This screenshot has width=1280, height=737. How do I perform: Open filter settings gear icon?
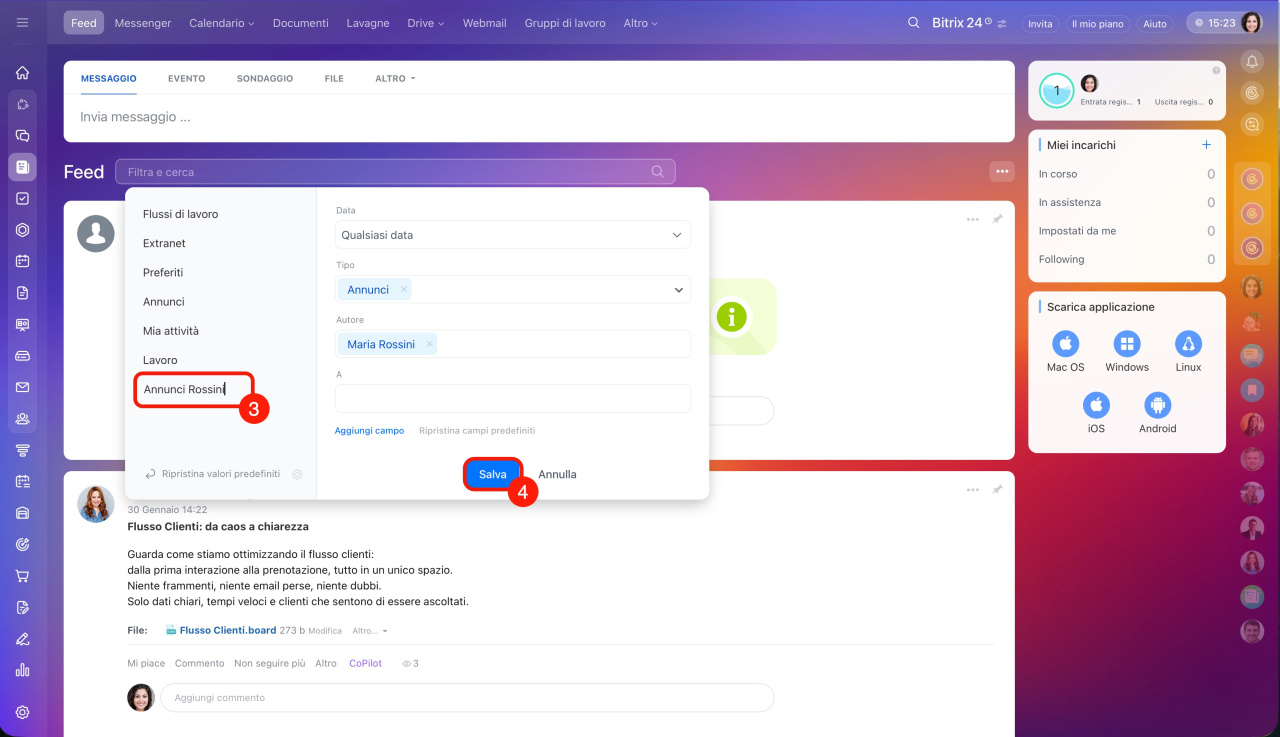click(297, 474)
